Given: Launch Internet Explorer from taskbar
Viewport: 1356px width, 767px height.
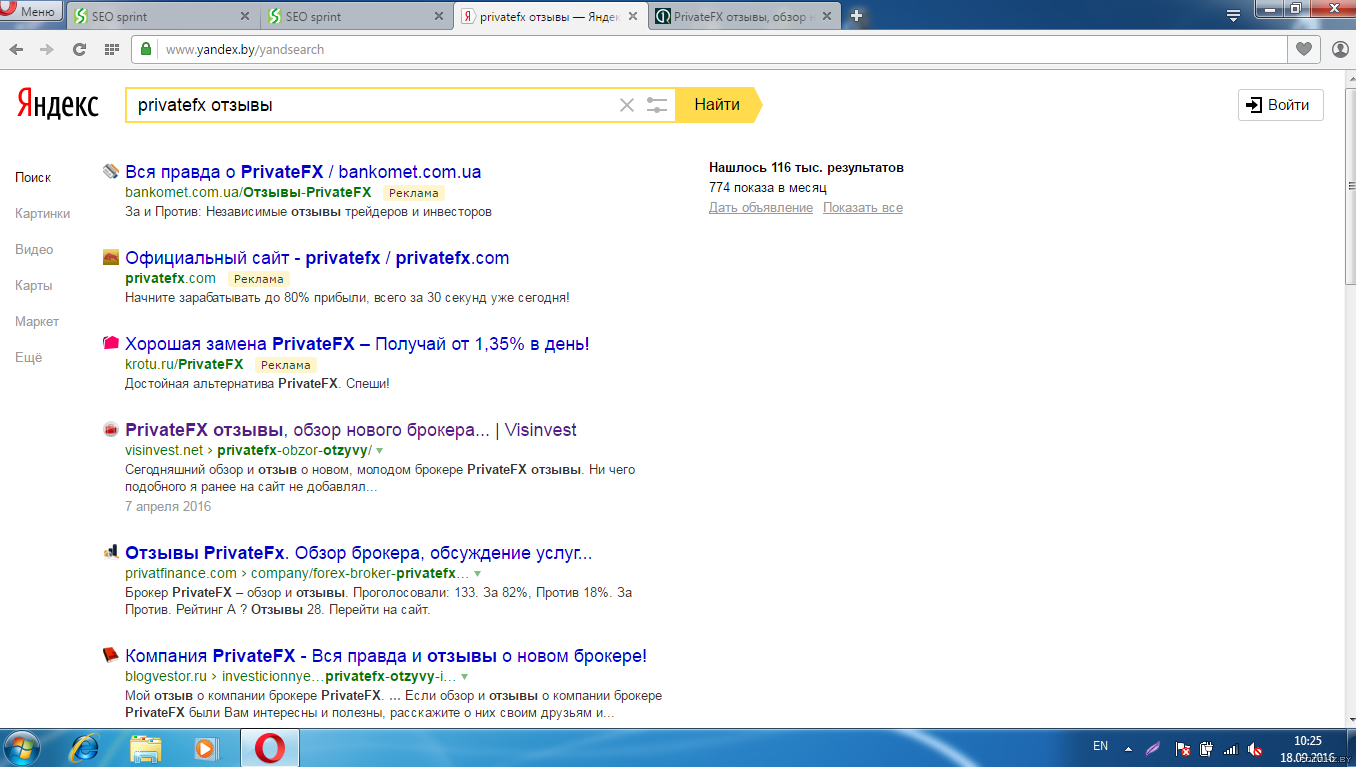Looking at the screenshot, I should pyautogui.click(x=84, y=747).
